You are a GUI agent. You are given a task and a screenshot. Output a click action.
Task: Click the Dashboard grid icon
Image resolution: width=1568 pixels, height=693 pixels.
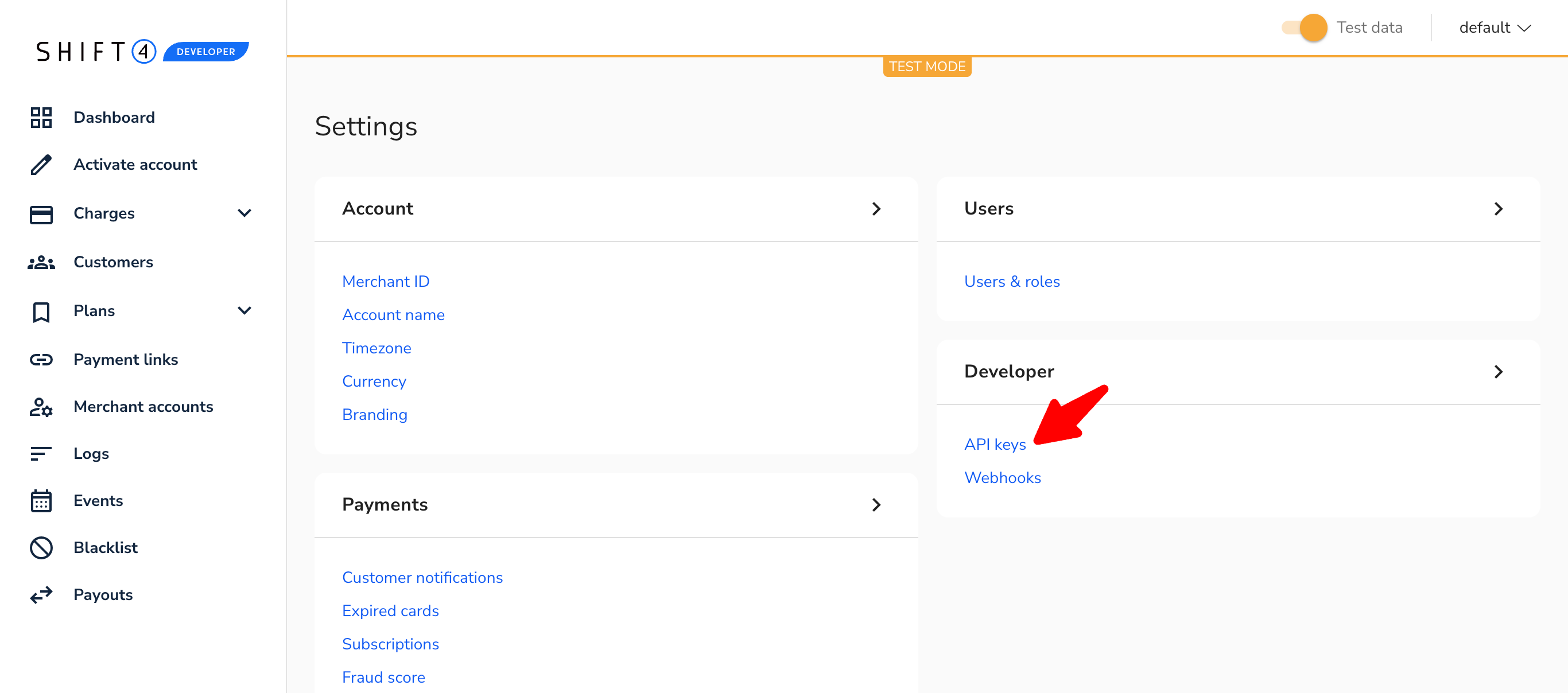tap(41, 118)
